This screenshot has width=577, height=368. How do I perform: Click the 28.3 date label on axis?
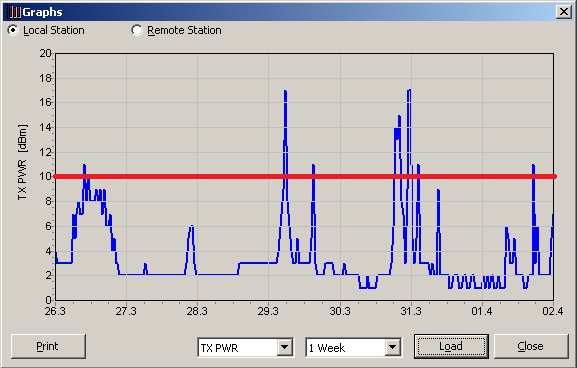tap(197, 311)
